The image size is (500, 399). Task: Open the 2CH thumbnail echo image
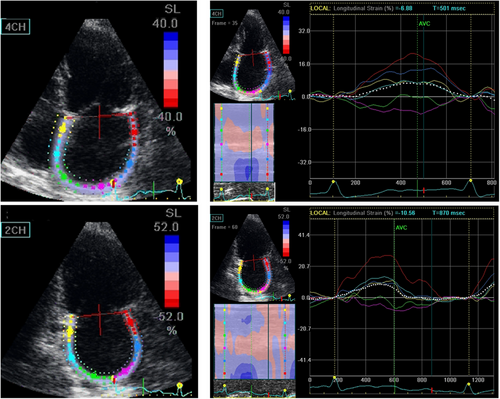coord(253,258)
